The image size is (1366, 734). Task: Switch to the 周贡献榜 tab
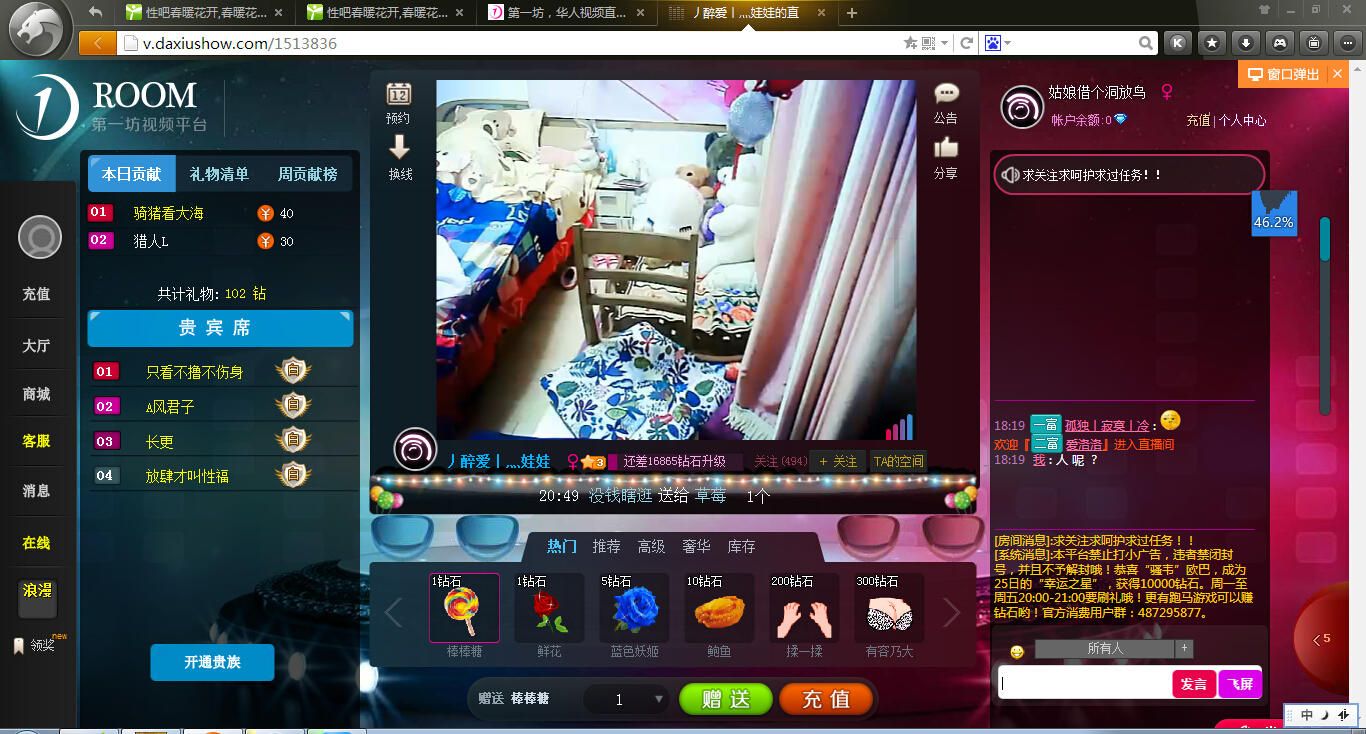pos(308,174)
